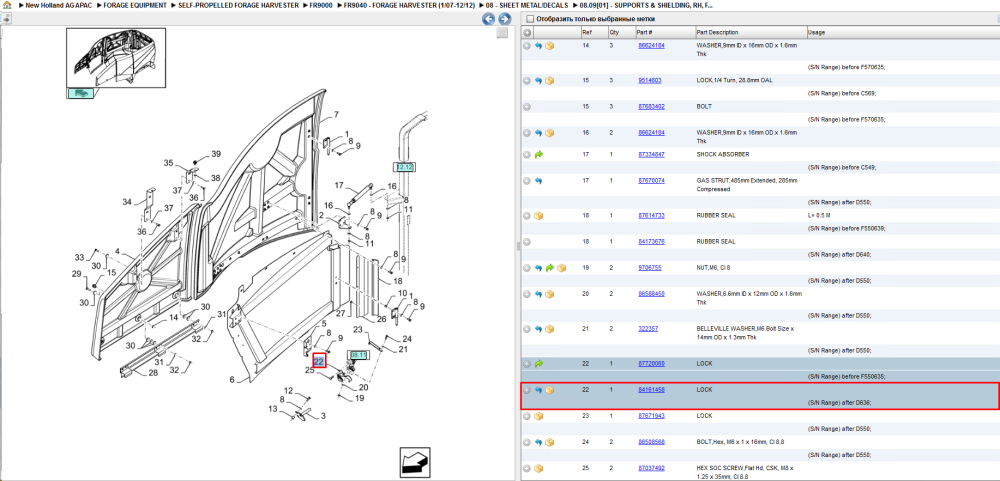This screenshot has width=1000, height=481.
Task: Click green arrow icon for NUT, M6
Action: tap(549, 268)
